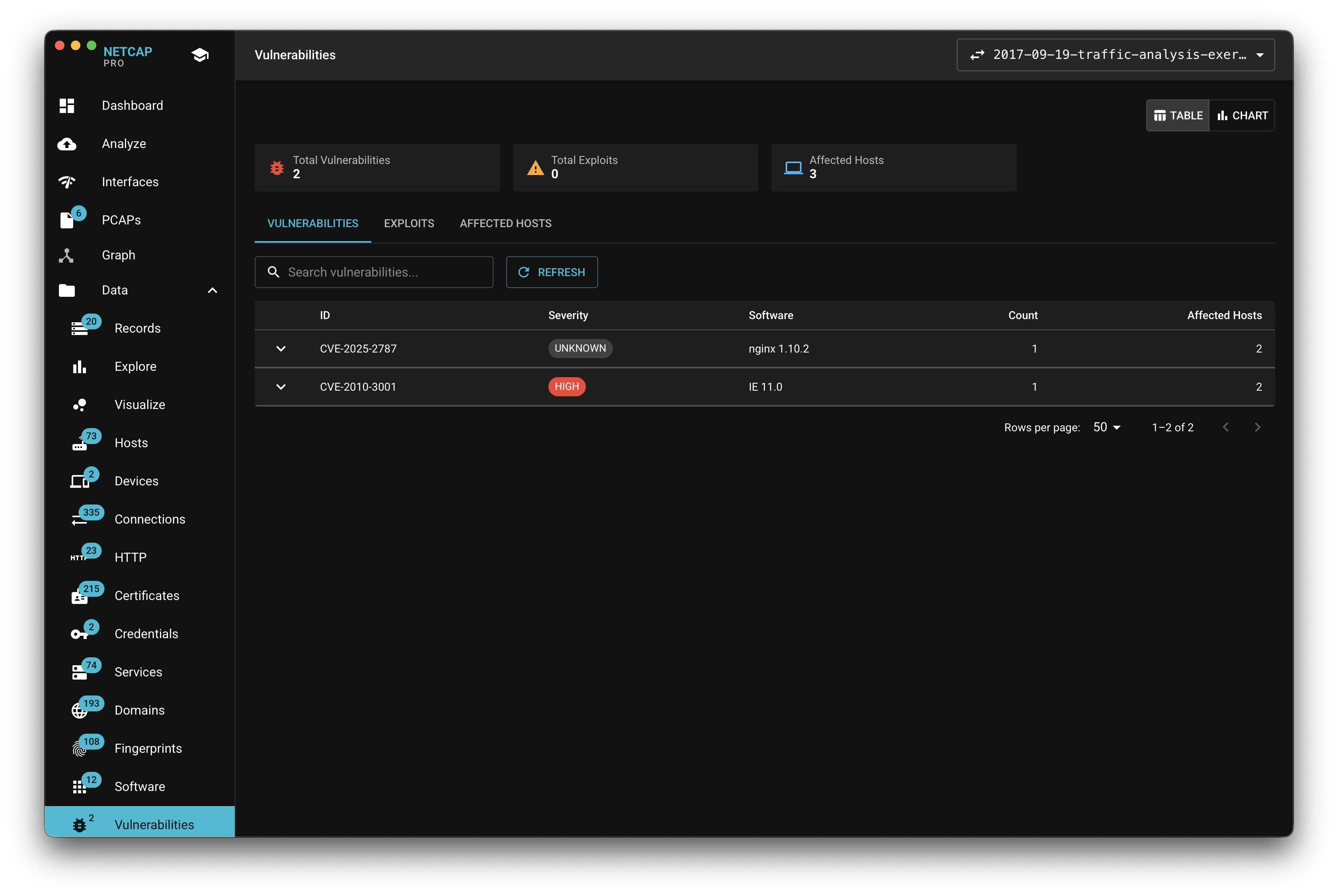Open the capture file selector dropdown
The height and width of the screenshot is (896, 1338).
tap(1116, 55)
